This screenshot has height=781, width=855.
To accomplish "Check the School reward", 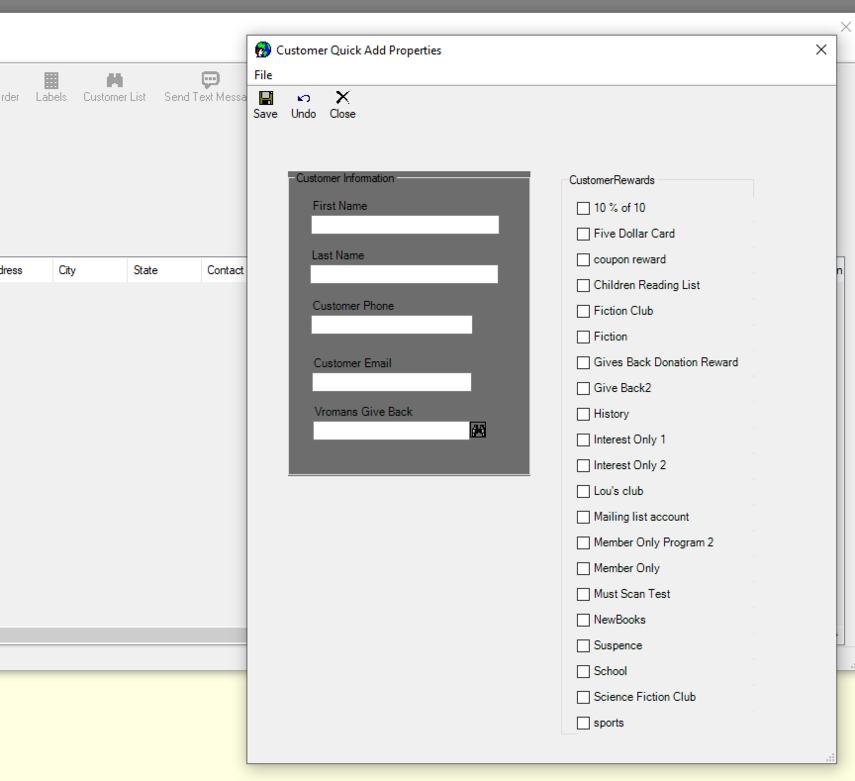I will point(583,671).
